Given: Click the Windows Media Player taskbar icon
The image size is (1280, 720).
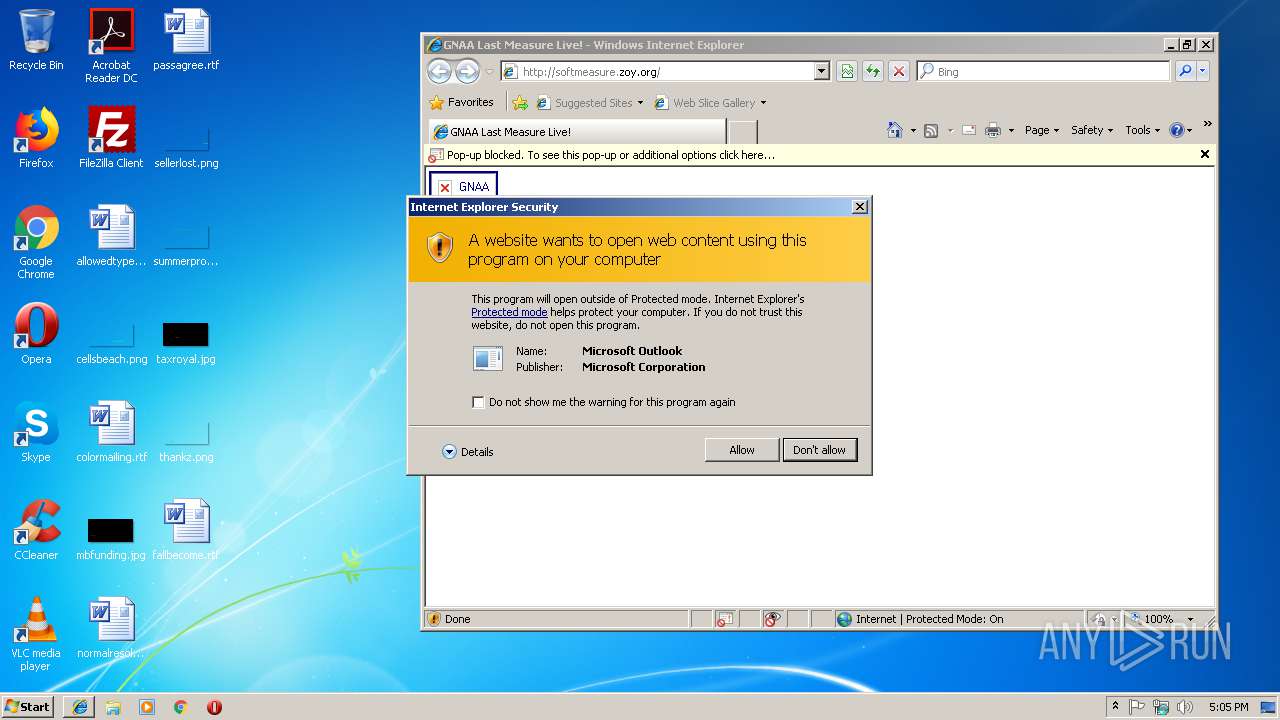Looking at the screenshot, I should click(147, 707).
